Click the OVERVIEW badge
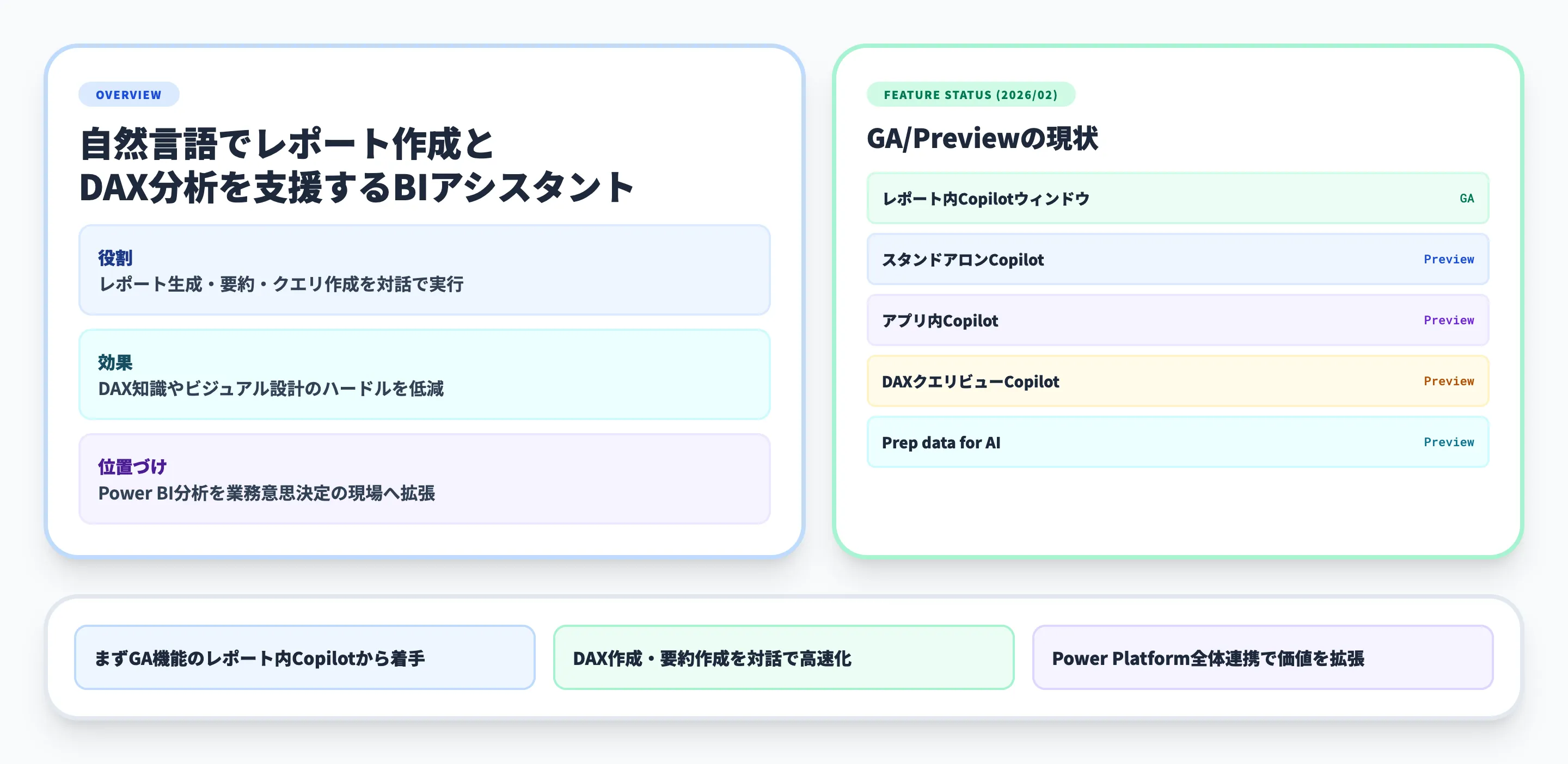This screenshot has width=1568, height=764. pos(128,94)
